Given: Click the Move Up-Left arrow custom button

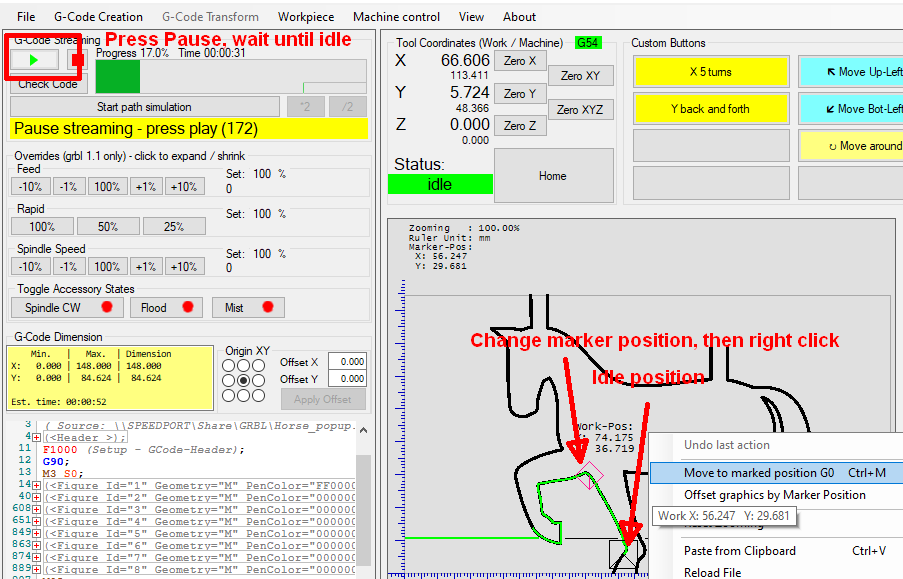Looking at the screenshot, I should 850,72.
